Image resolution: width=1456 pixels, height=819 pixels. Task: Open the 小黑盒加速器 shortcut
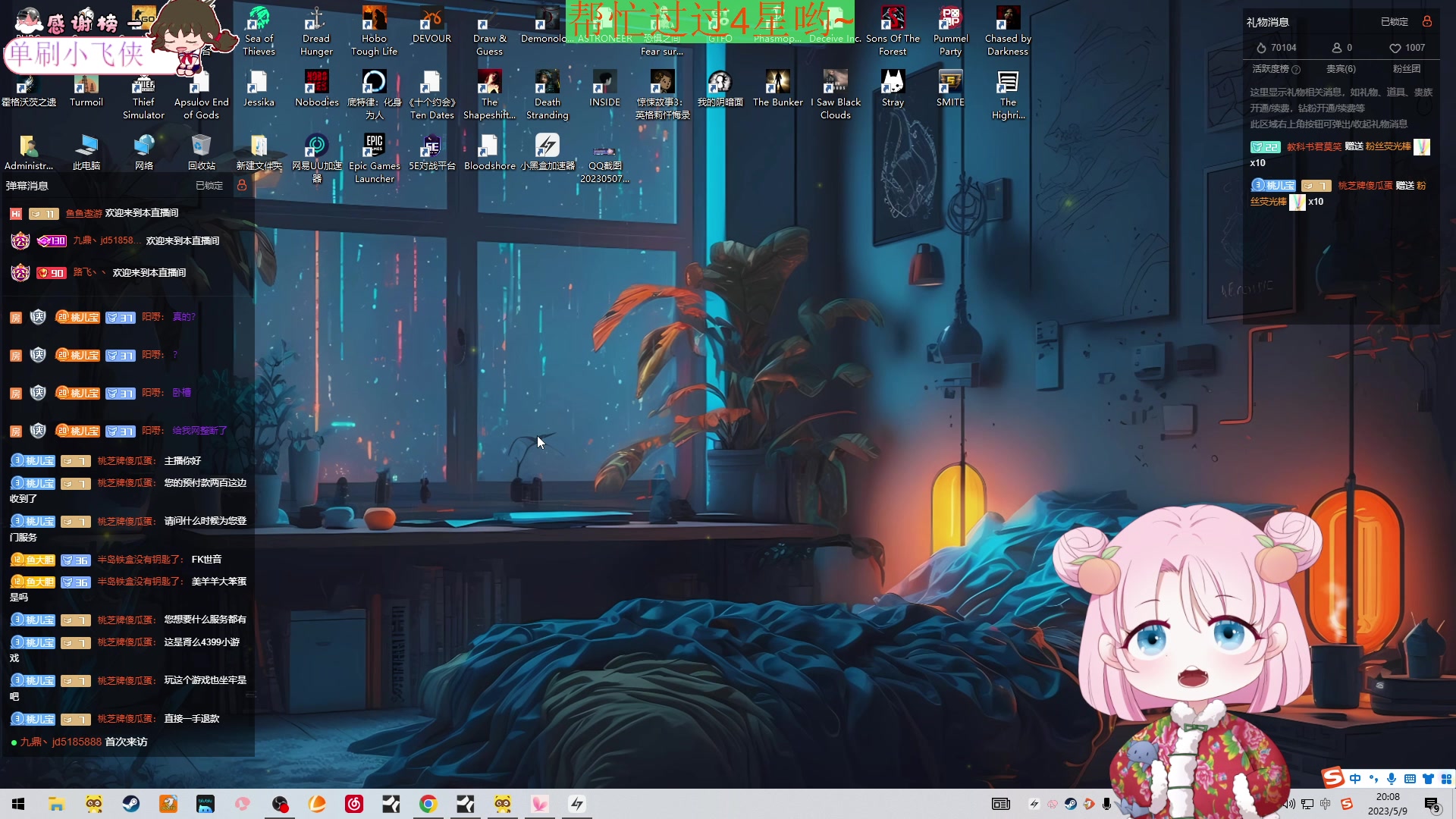[547, 152]
